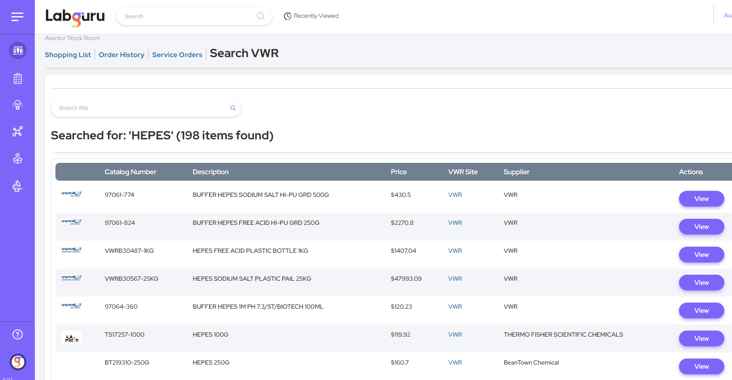This screenshot has height=380, width=732.
Task: Click the Labguru logo
Action: (x=75, y=17)
